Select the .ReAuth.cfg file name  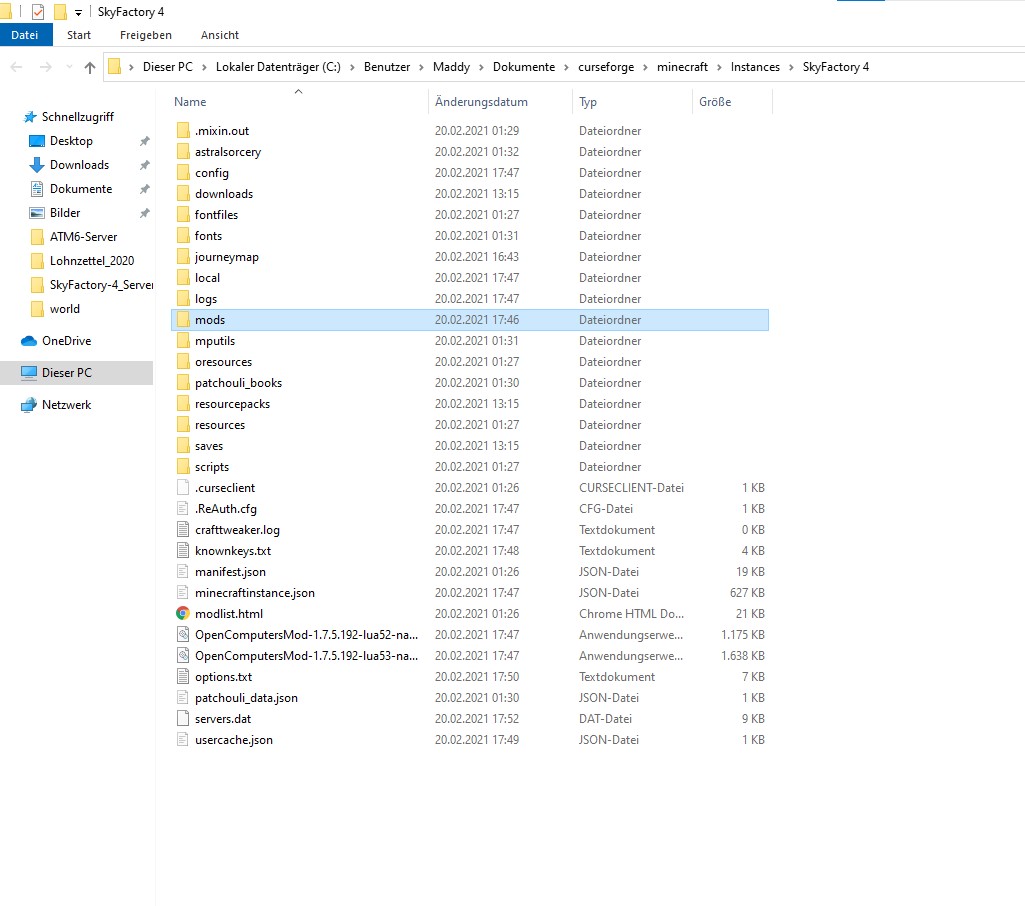click(x=226, y=509)
